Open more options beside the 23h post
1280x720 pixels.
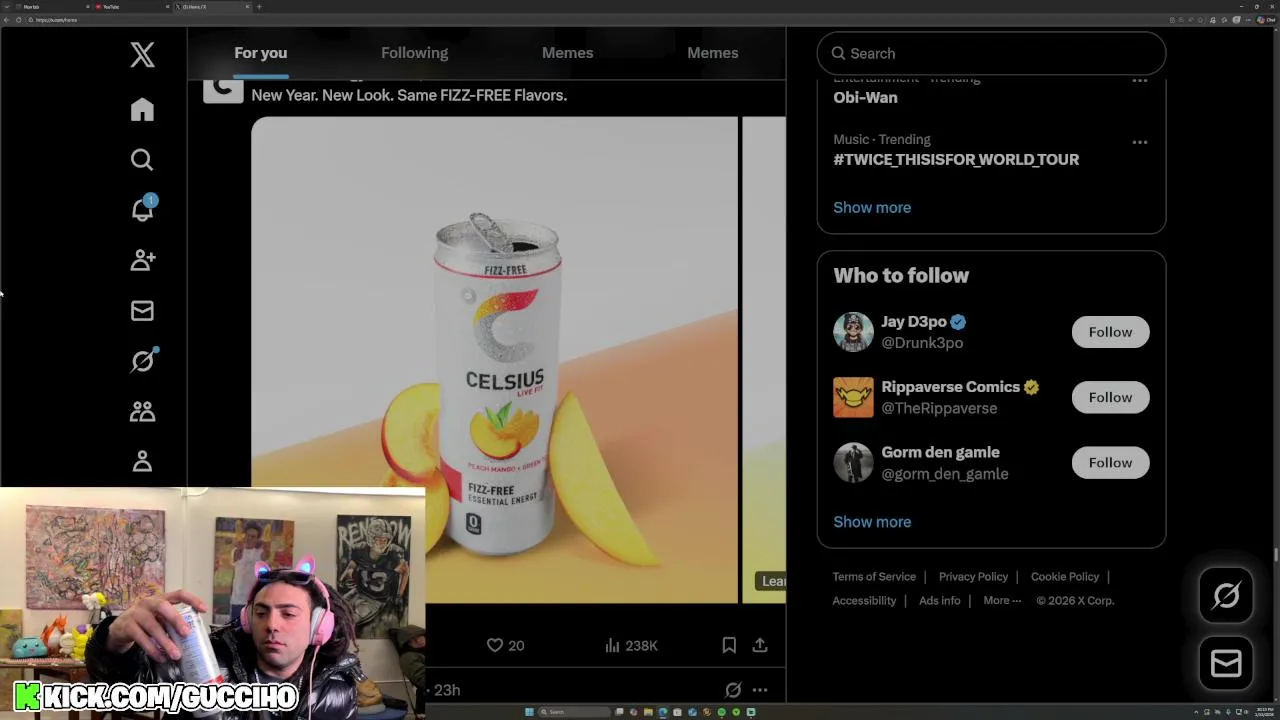tap(760, 690)
